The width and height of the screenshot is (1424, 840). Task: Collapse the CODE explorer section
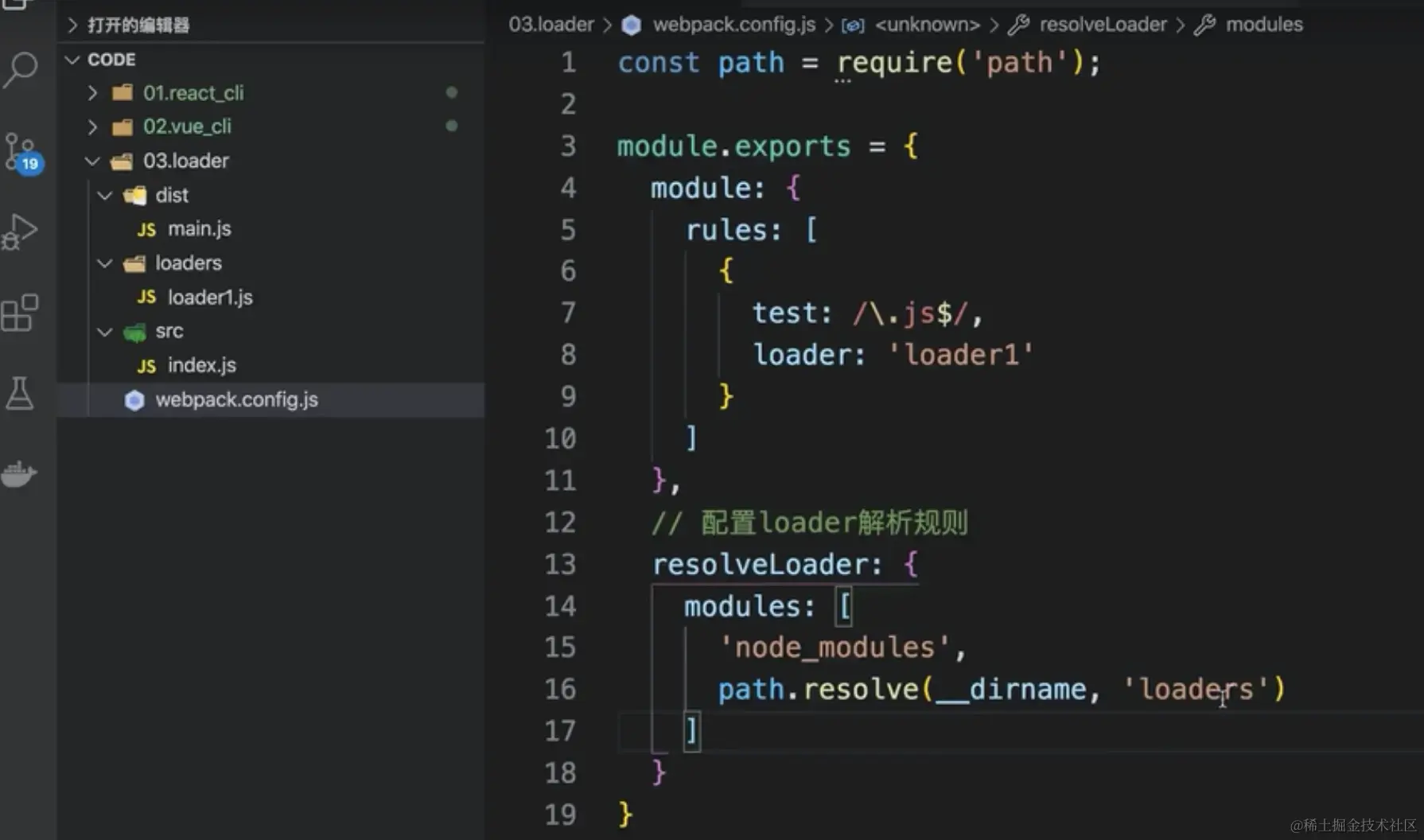click(x=72, y=60)
